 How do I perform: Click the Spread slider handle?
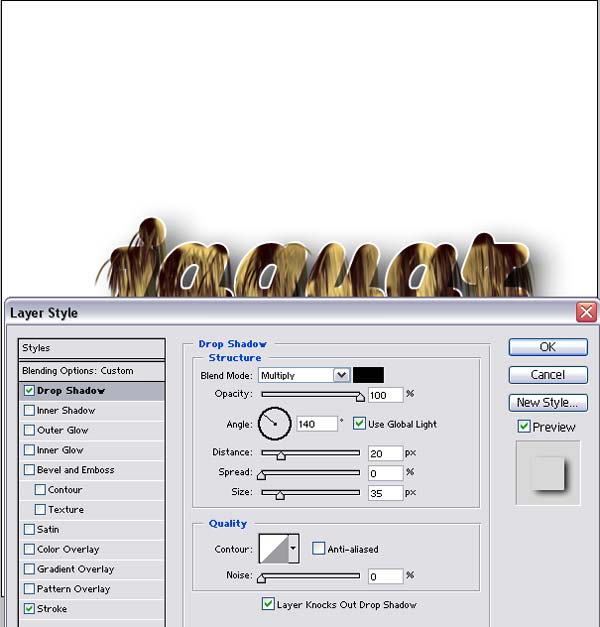coord(262,475)
